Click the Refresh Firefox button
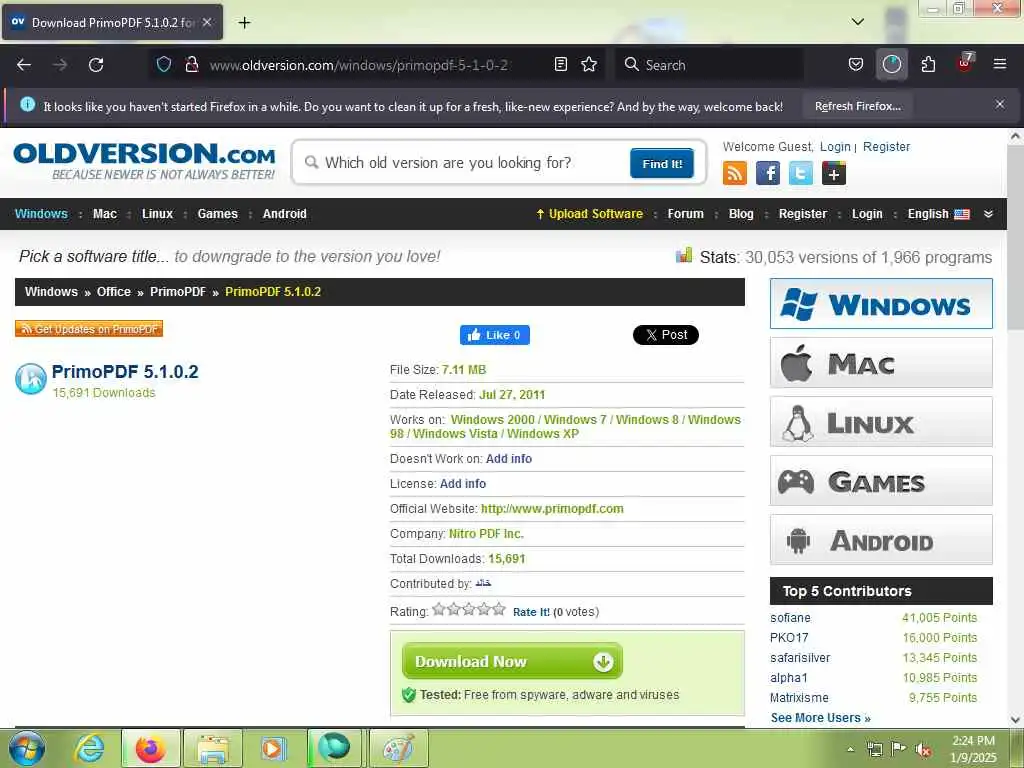This screenshot has width=1024, height=768. (857, 106)
